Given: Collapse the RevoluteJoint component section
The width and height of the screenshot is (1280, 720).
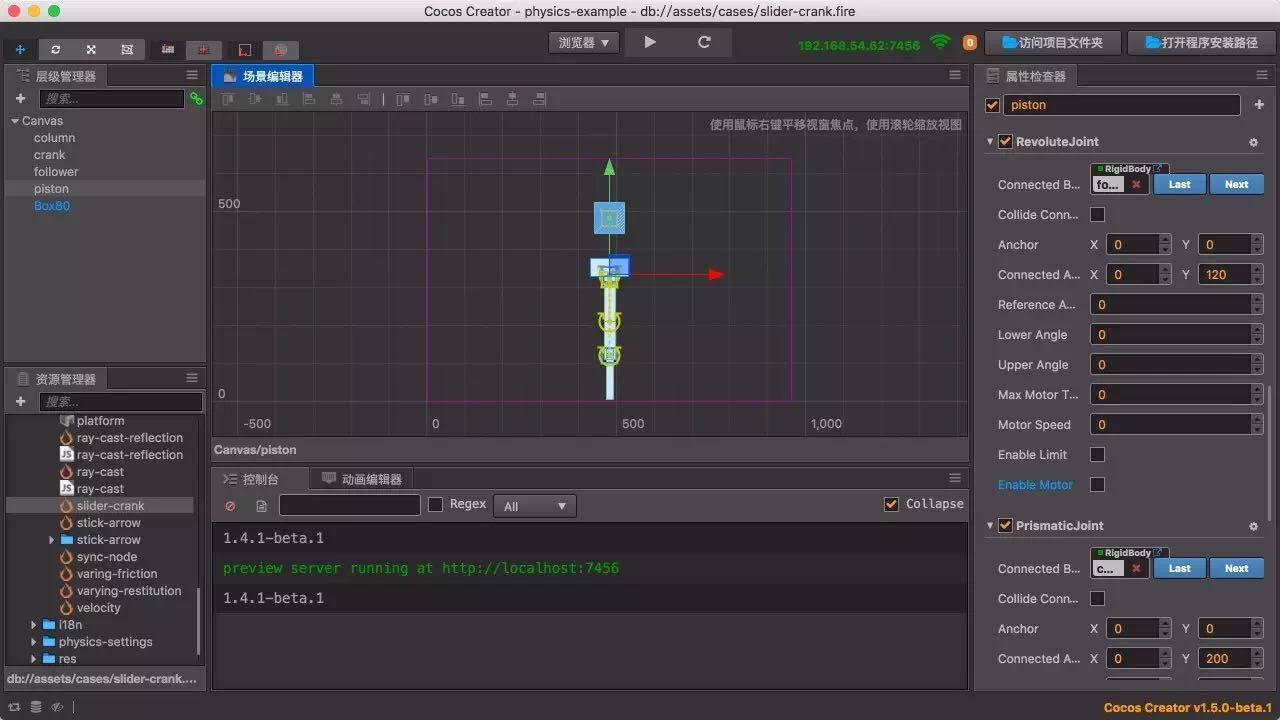Looking at the screenshot, I should (x=990, y=142).
